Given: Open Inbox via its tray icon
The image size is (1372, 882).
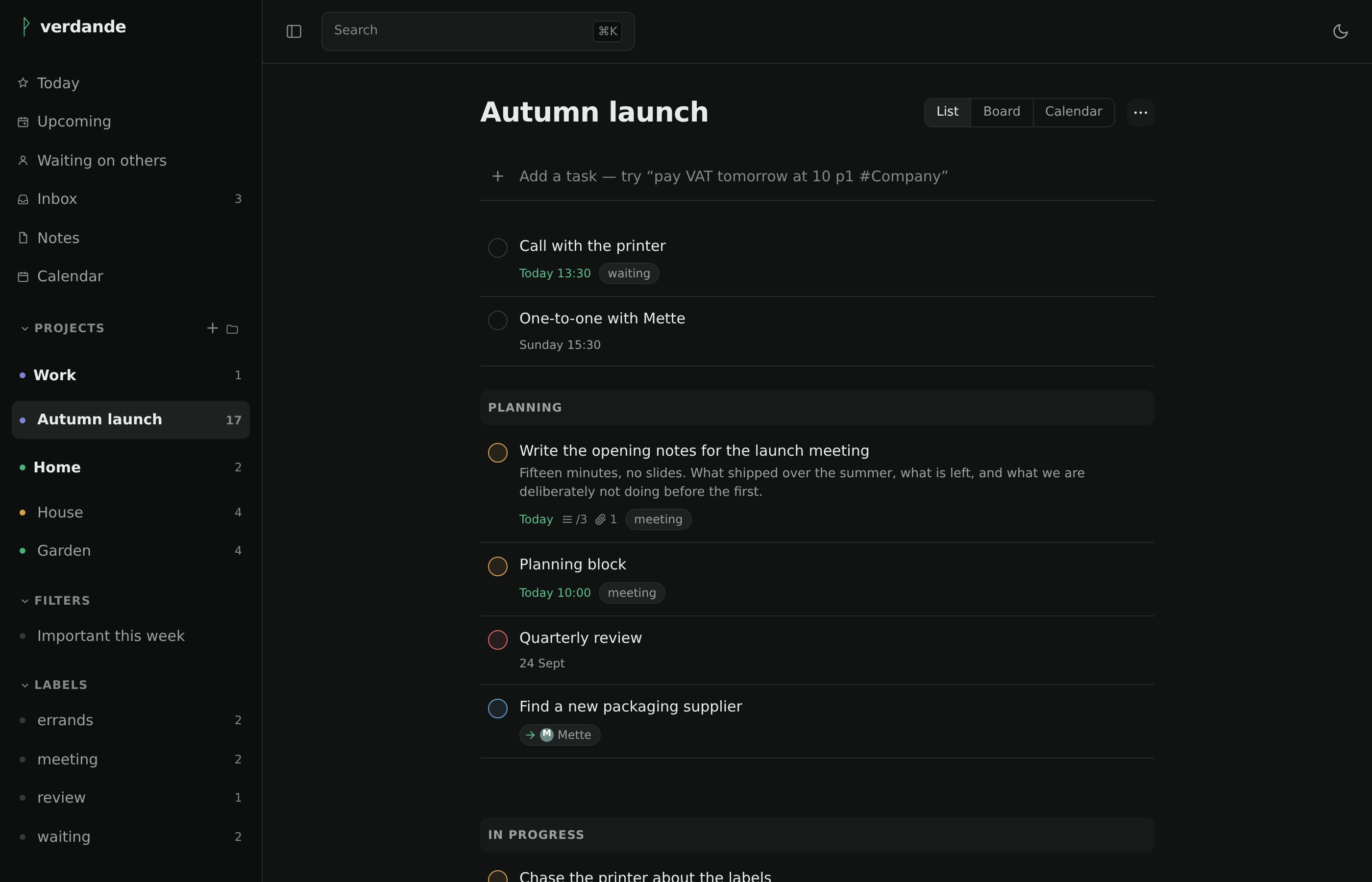Looking at the screenshot, I should tap(23, 199).
